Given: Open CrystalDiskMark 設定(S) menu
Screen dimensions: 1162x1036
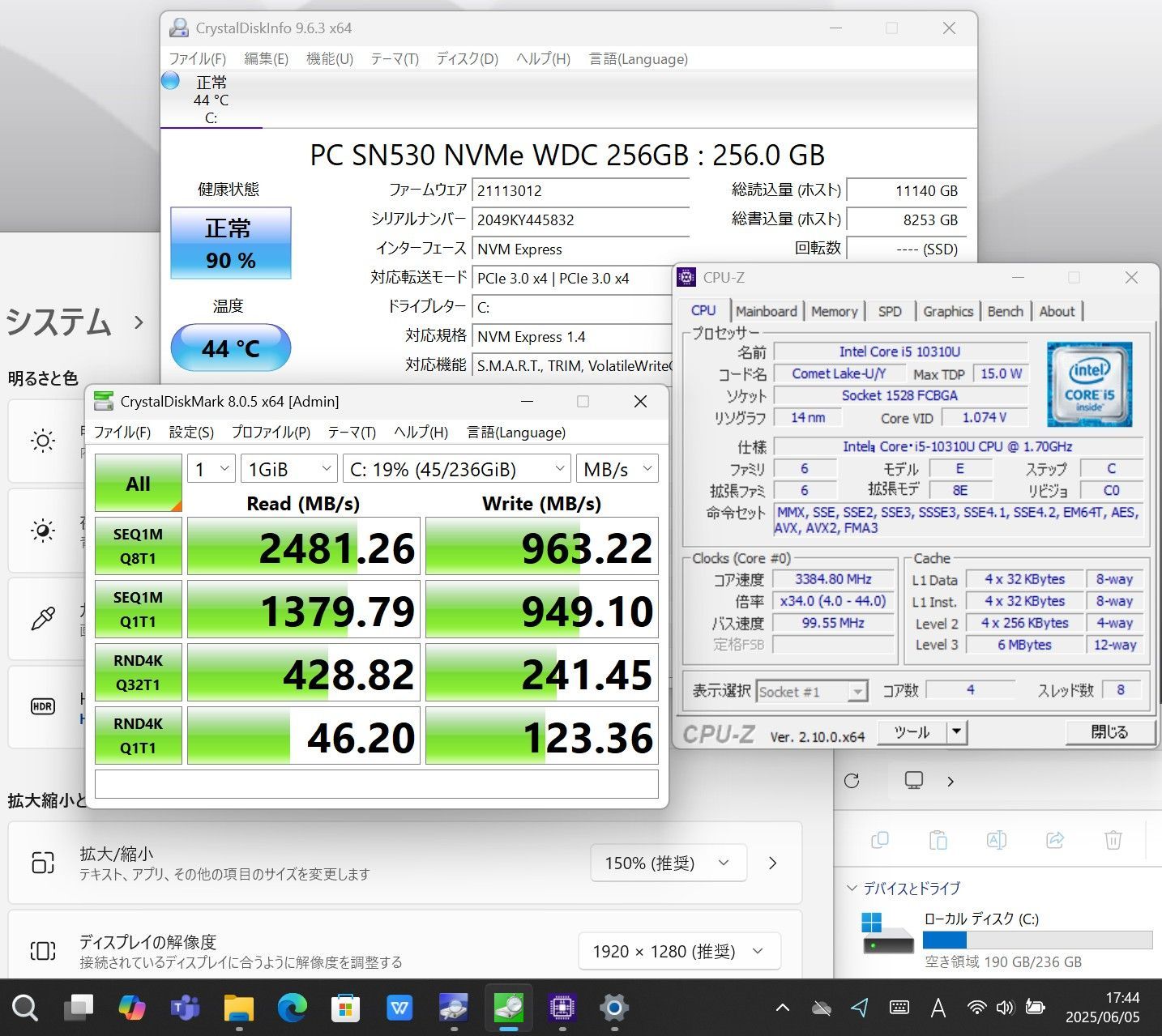Looking at the screenshot, I should pos(191,432).
